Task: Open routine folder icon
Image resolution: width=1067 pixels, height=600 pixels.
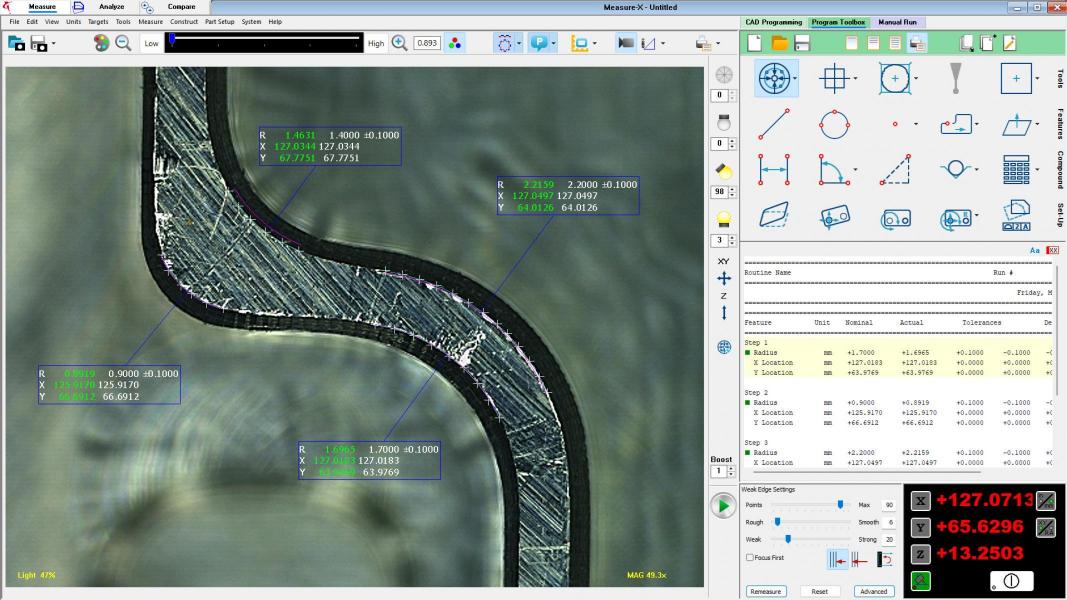Action: pos(779,43)
